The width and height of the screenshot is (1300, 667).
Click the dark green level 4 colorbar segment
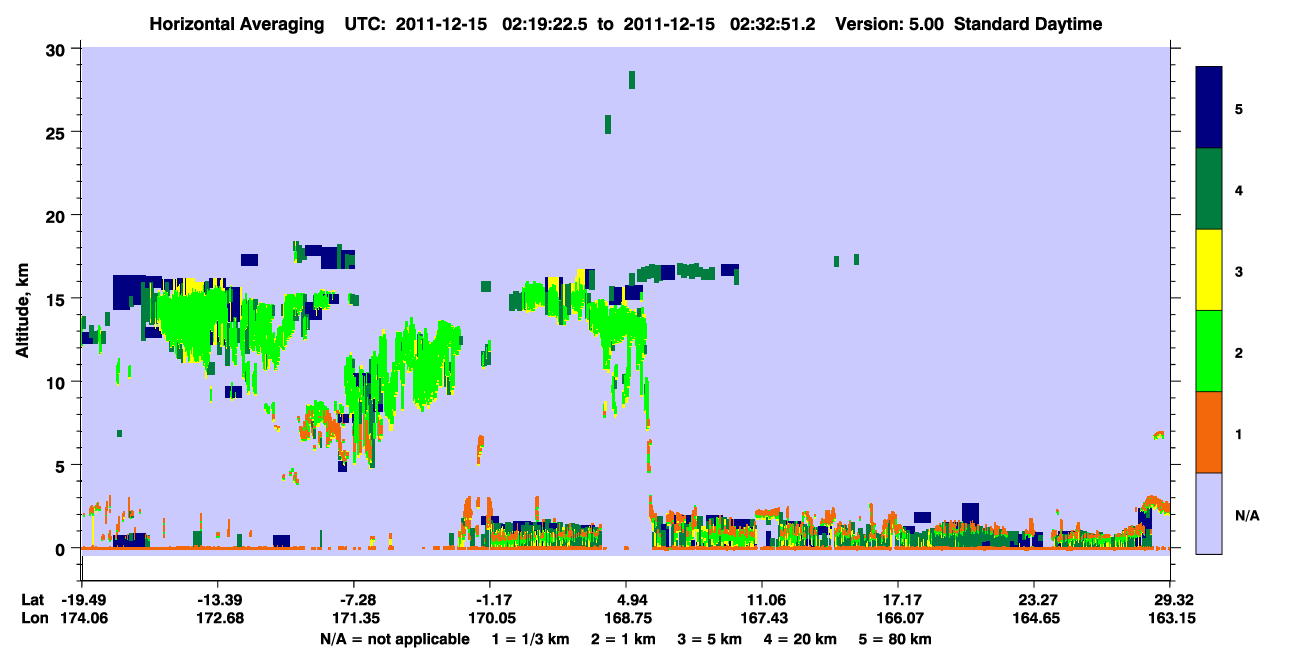[x=1209, y=189]
